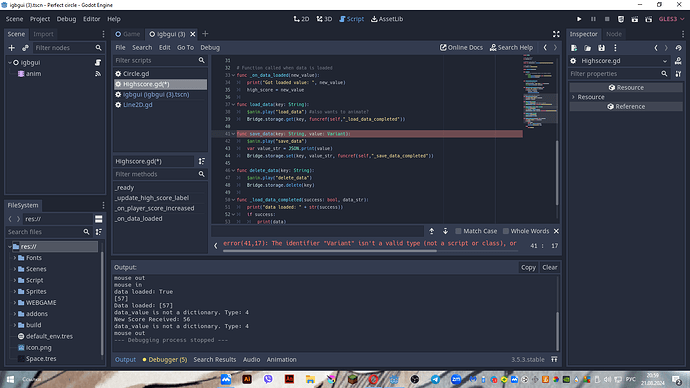Fold the save_data function at line 41
The image size is (690, 388).
coord(233,134)
